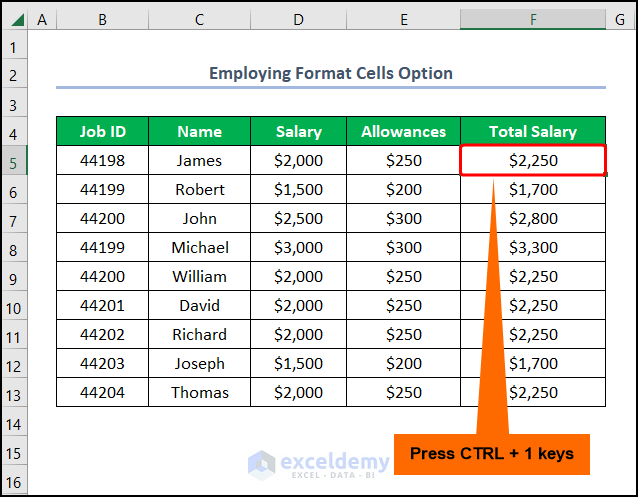638x497 pixels.
Task: Click Robert's Allowances cell $200
Action: [403, 190]
